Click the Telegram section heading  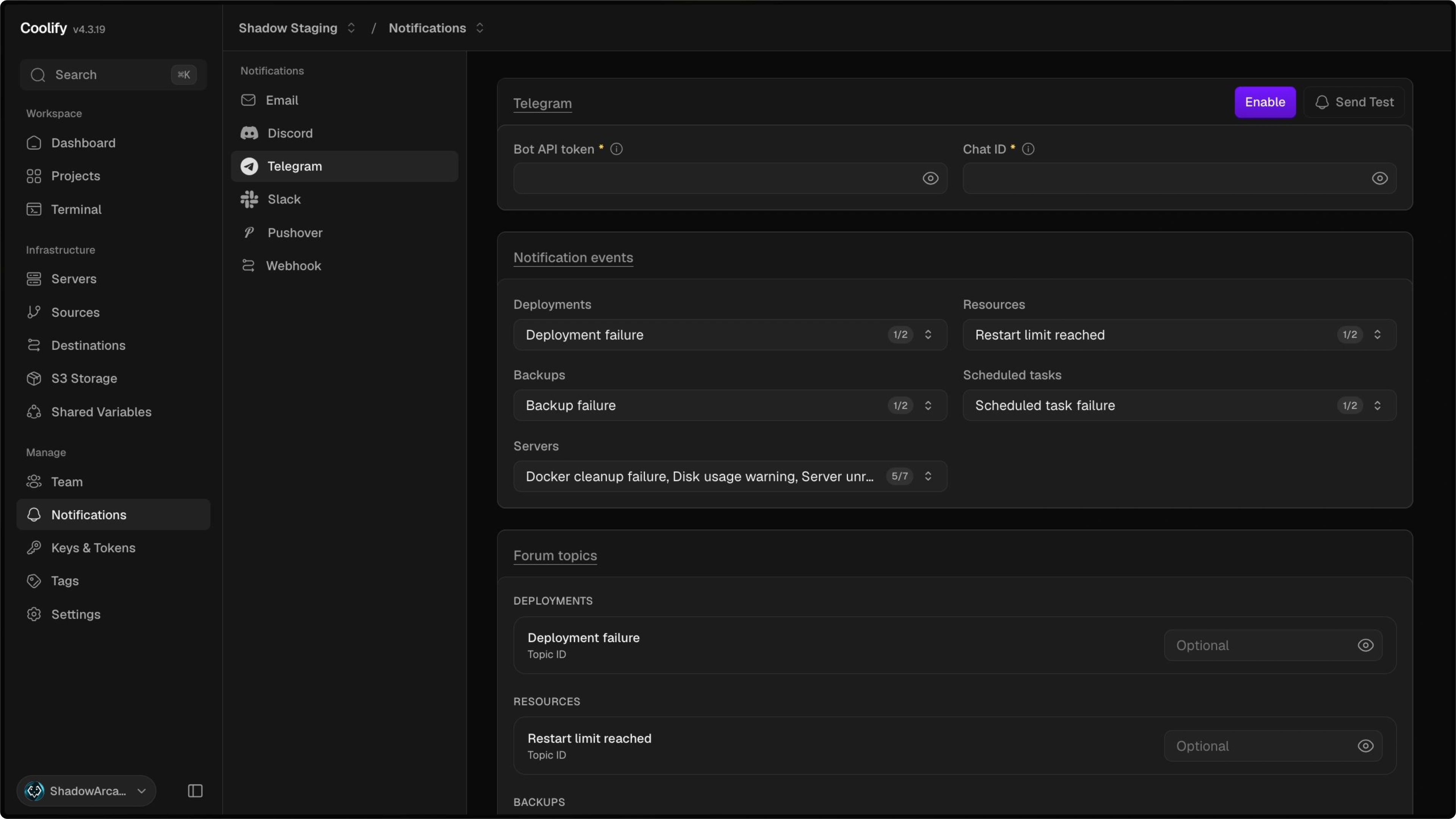pyautogui.click(x=542, y=104)
